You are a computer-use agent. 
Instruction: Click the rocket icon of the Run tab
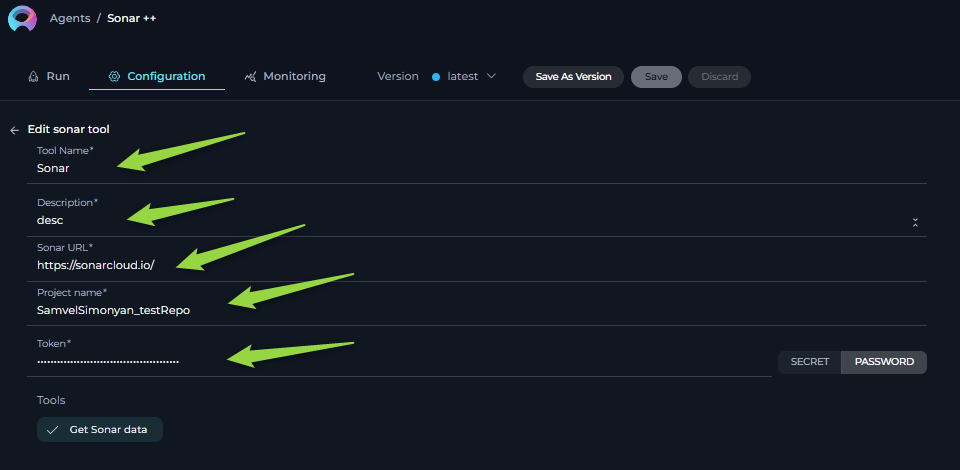point(34,76)
